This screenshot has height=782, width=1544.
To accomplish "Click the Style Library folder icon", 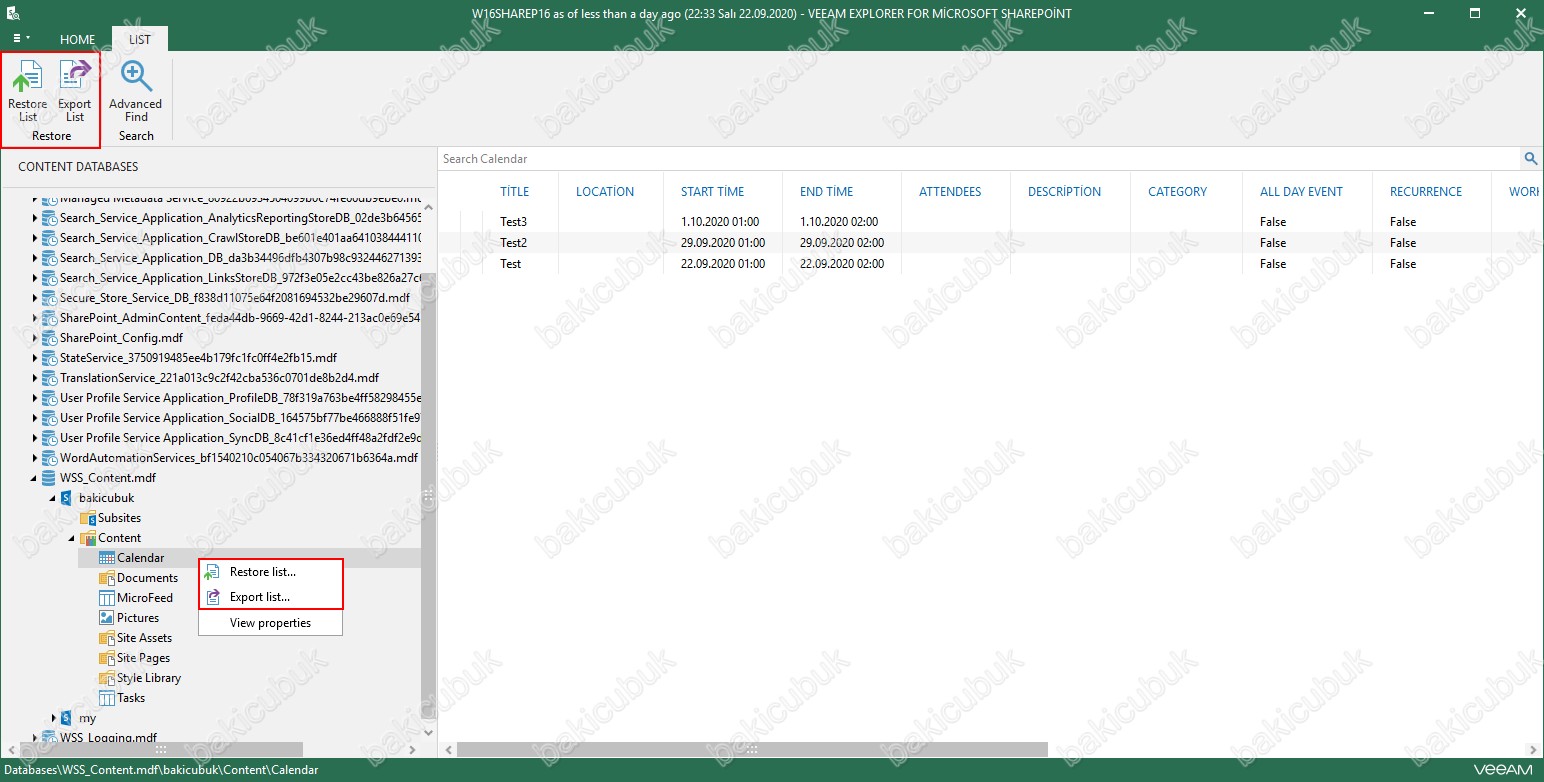I will click(x=107, y=678).
